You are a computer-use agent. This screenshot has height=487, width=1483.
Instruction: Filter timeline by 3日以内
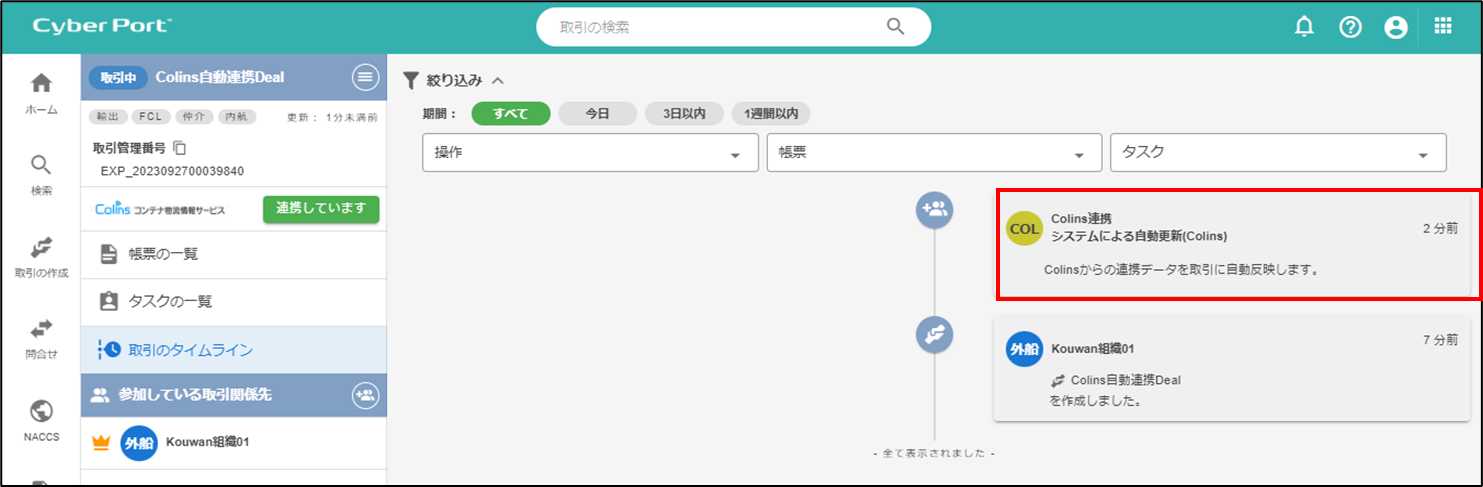point(684,114)
